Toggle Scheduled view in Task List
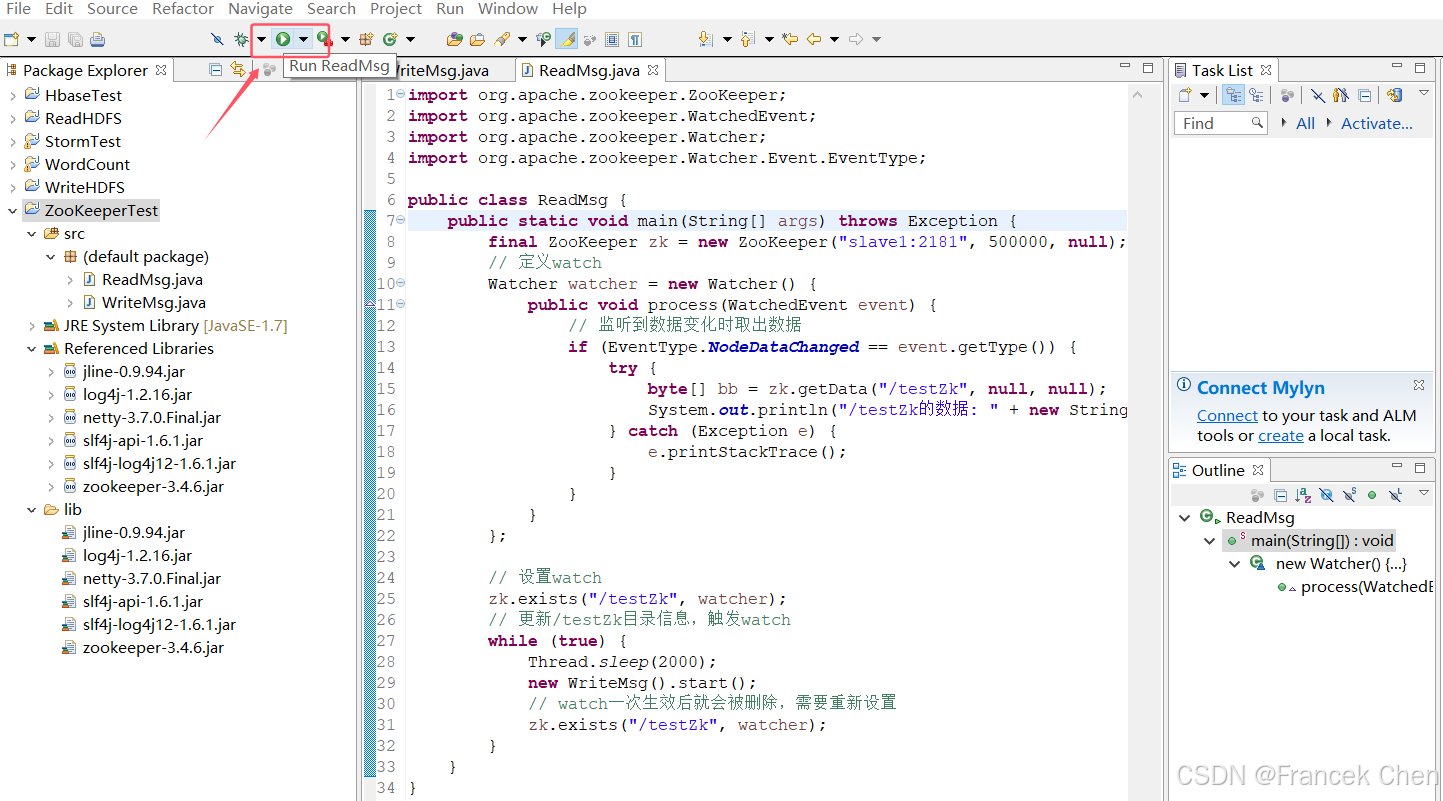The image size is (1443, 801). [1256, 95]
